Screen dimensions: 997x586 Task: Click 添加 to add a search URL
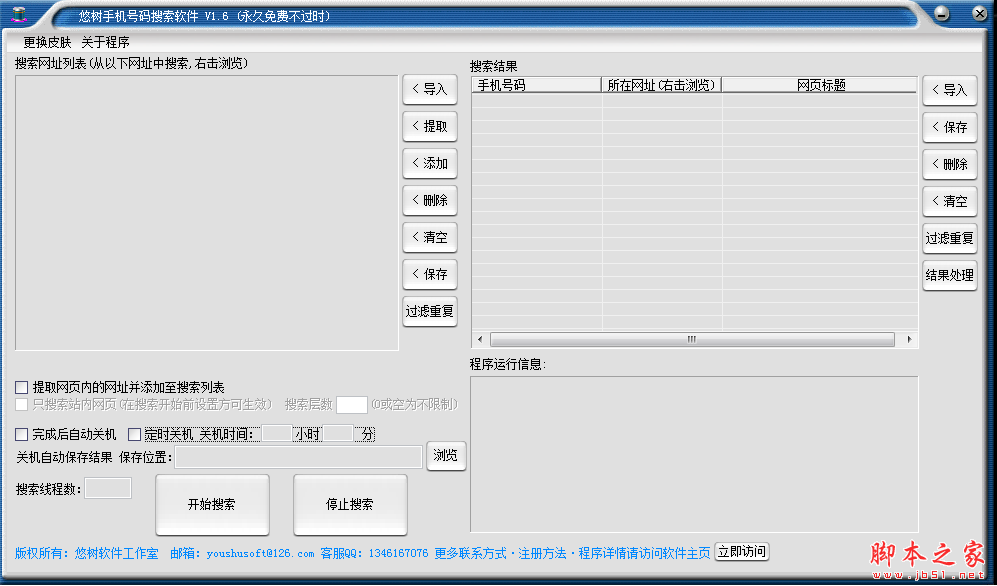pyautogui.click(x=429, y=163)
